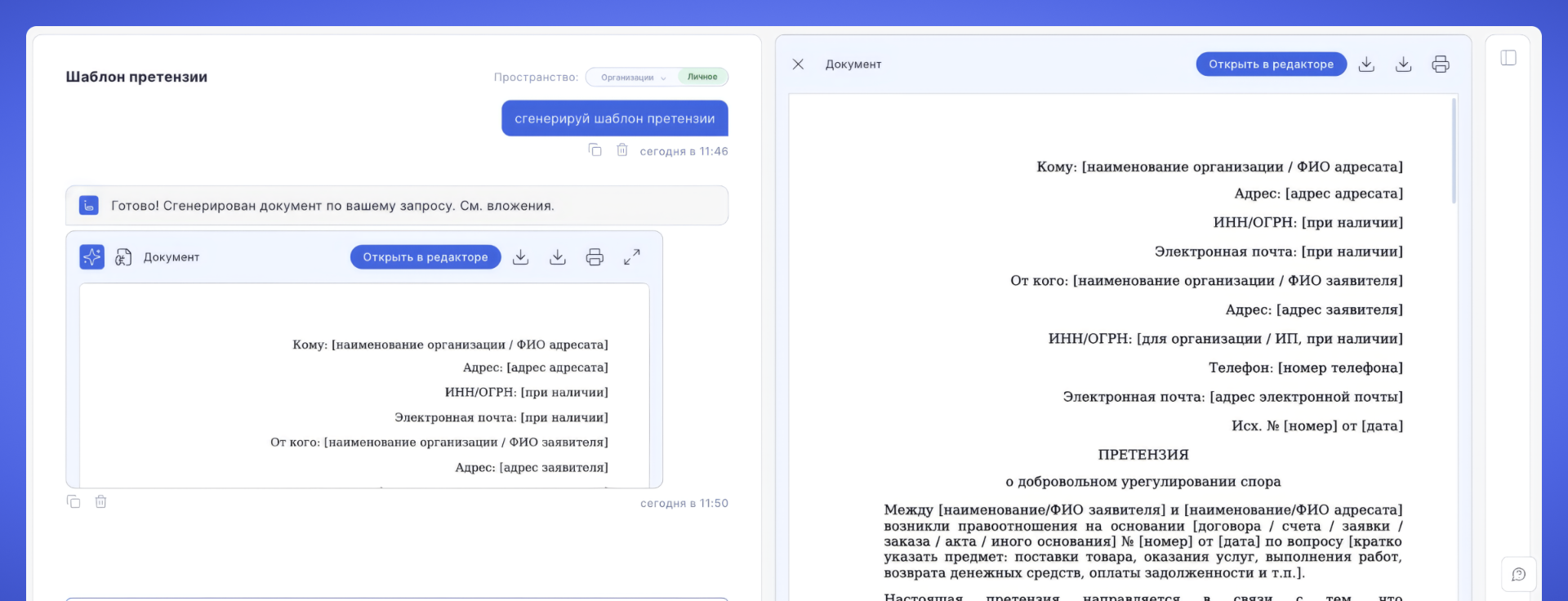Click the document file icon in chat card
1568x601 pixels.
(123, 257)
